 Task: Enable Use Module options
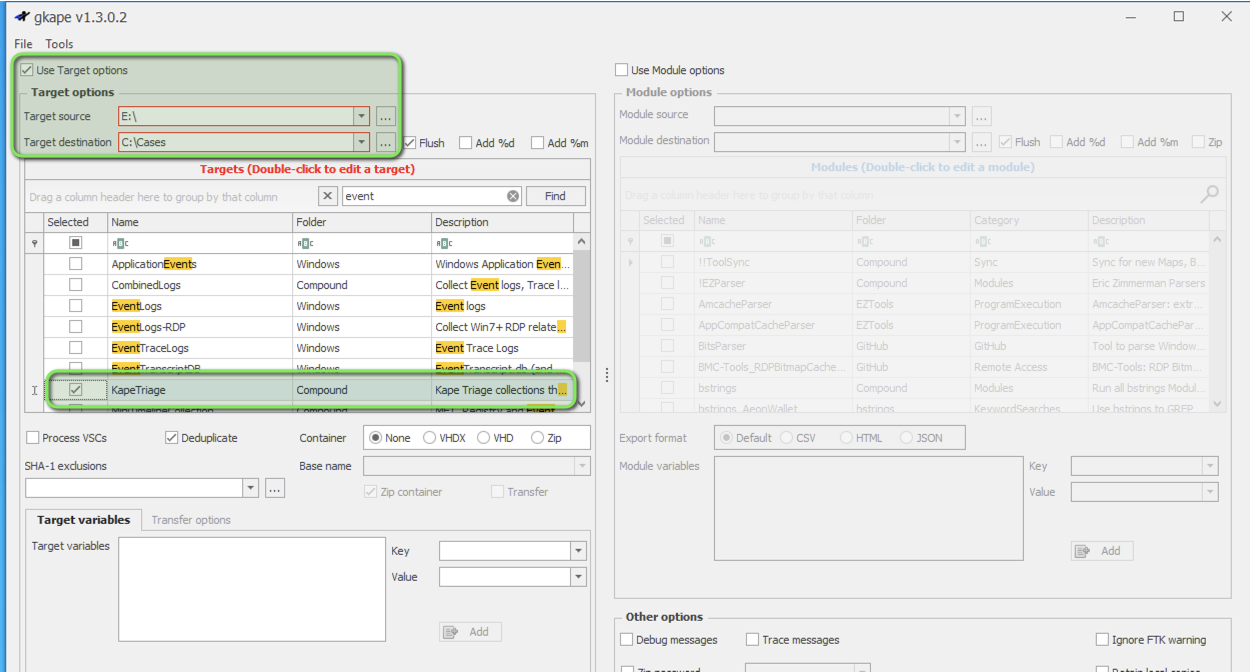click(x=622, y=70)
